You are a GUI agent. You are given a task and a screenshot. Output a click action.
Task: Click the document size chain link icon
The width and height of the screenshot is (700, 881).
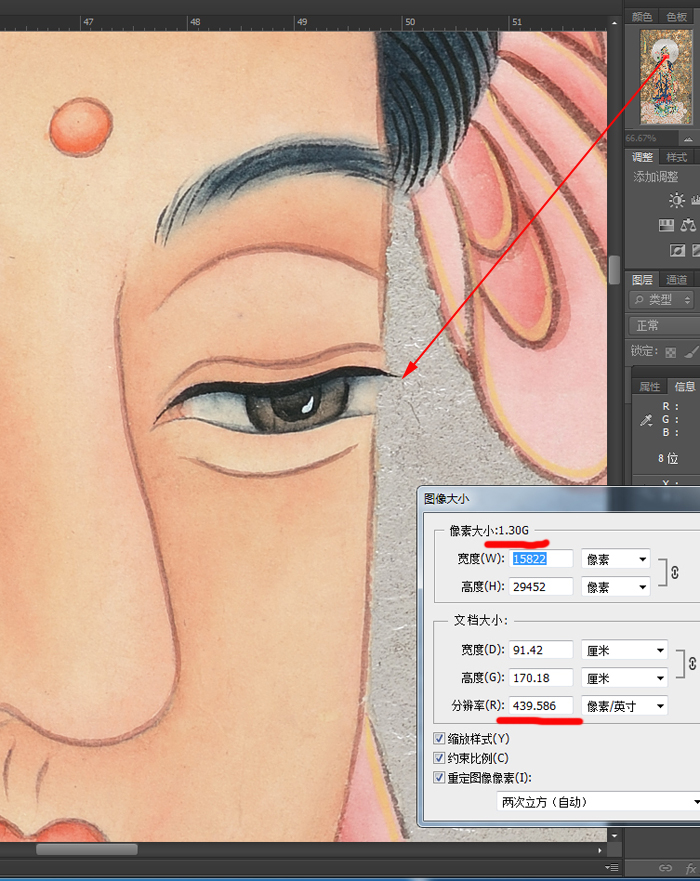[692, 664]
